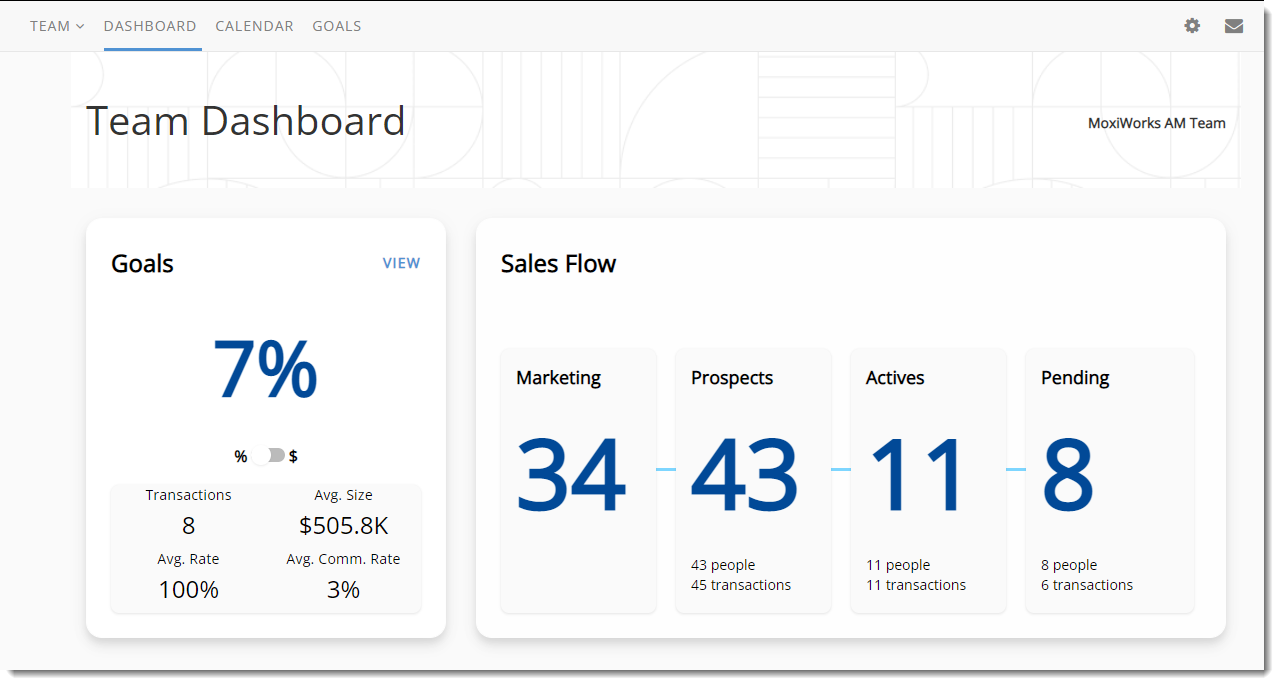
Task: Switch to the Calendar tab
Action: point(254,26)
